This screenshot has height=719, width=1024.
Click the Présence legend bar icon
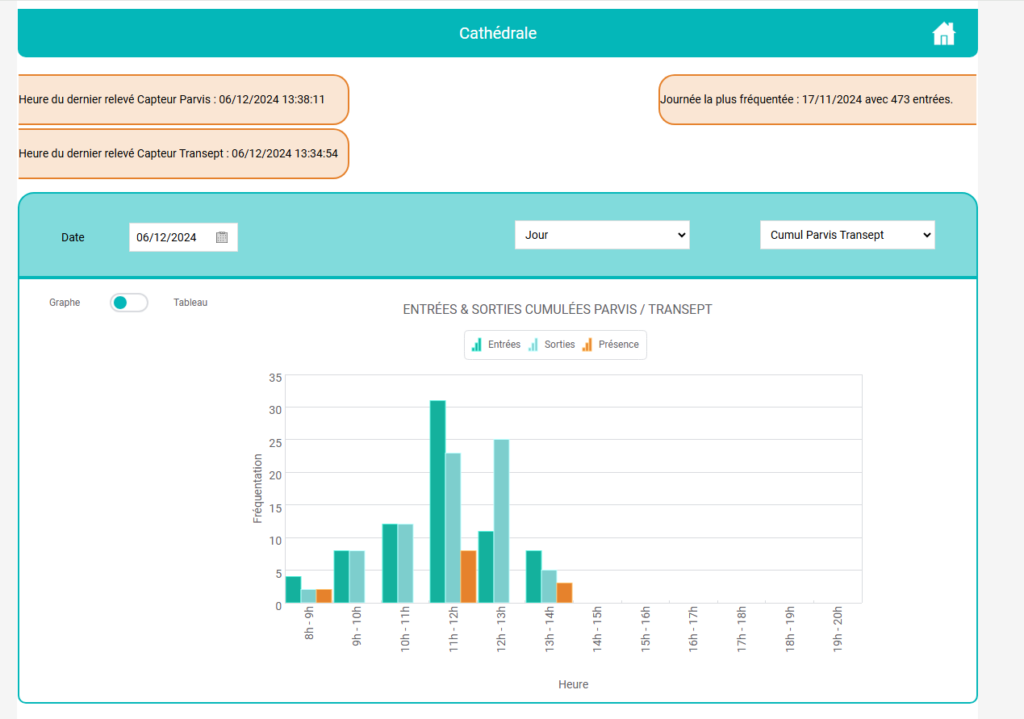pyautogui.click(x=587, y=344)
